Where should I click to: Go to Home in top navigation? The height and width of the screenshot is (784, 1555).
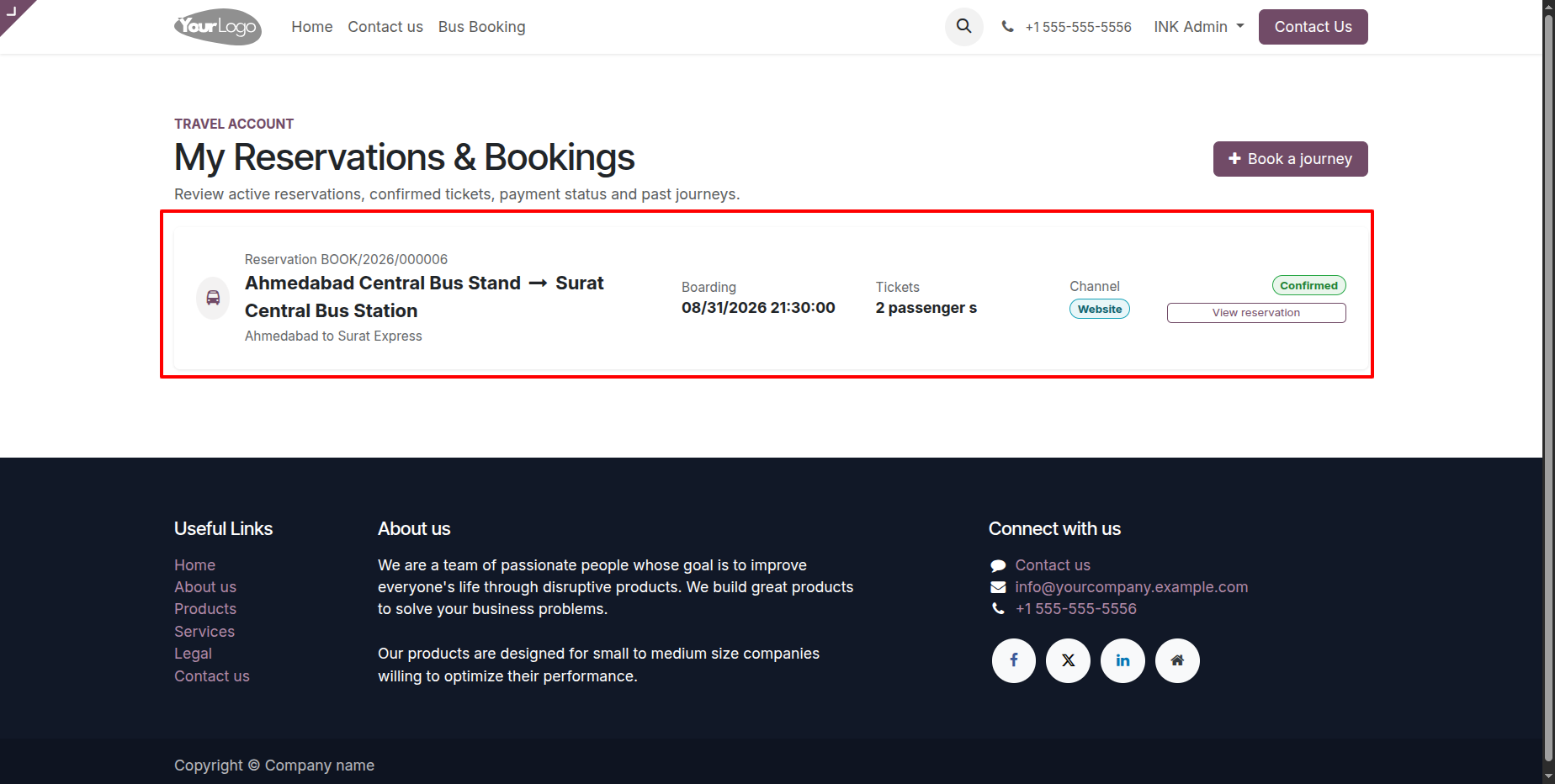(312, 27)
